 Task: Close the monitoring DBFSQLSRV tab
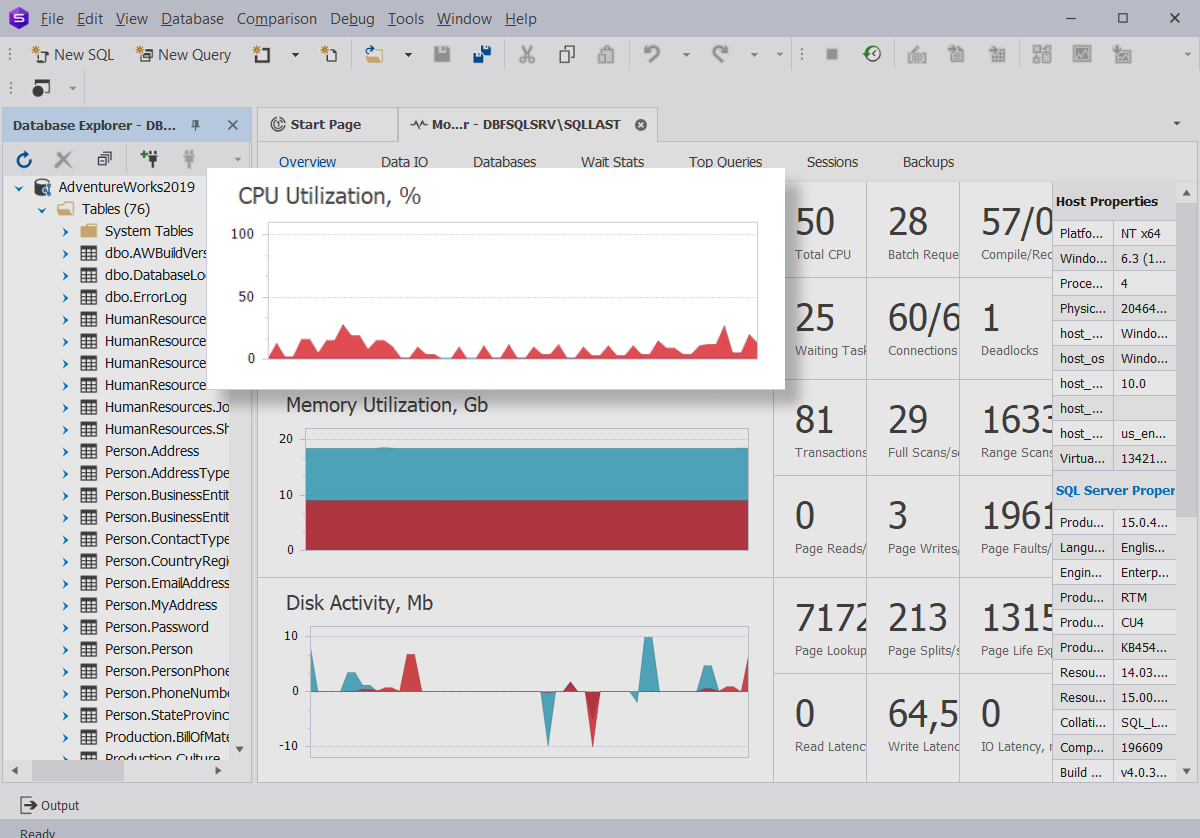pos(640,124)
